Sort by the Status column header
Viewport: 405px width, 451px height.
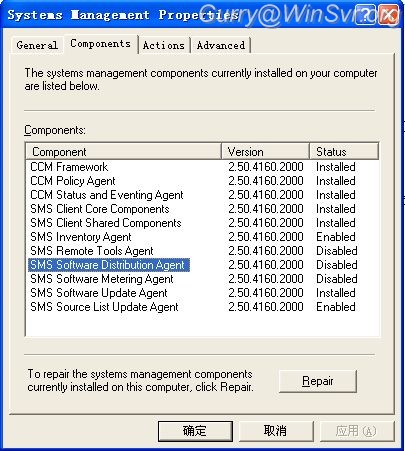[x=344, y=152]
